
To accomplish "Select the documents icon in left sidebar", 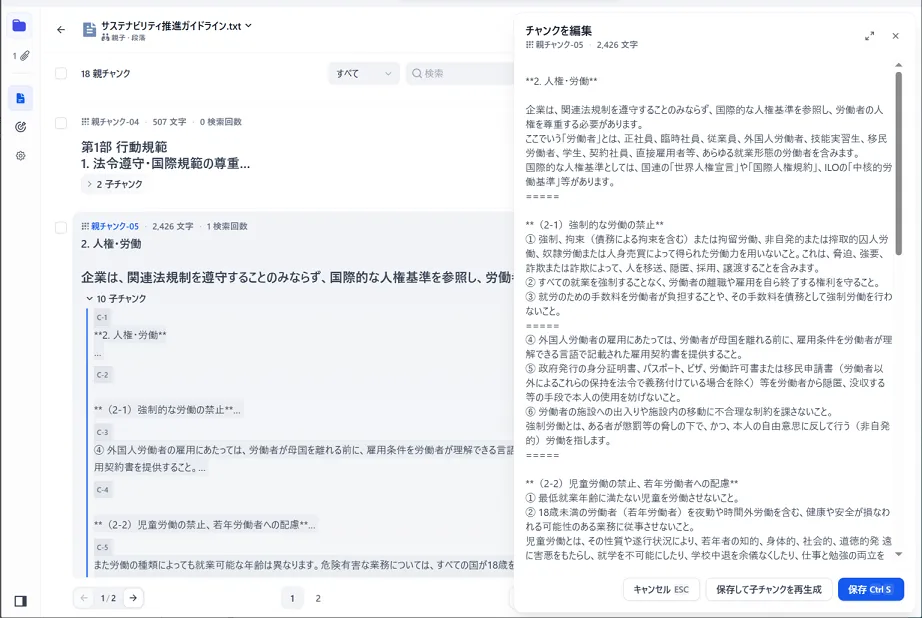I will [21, 98].
